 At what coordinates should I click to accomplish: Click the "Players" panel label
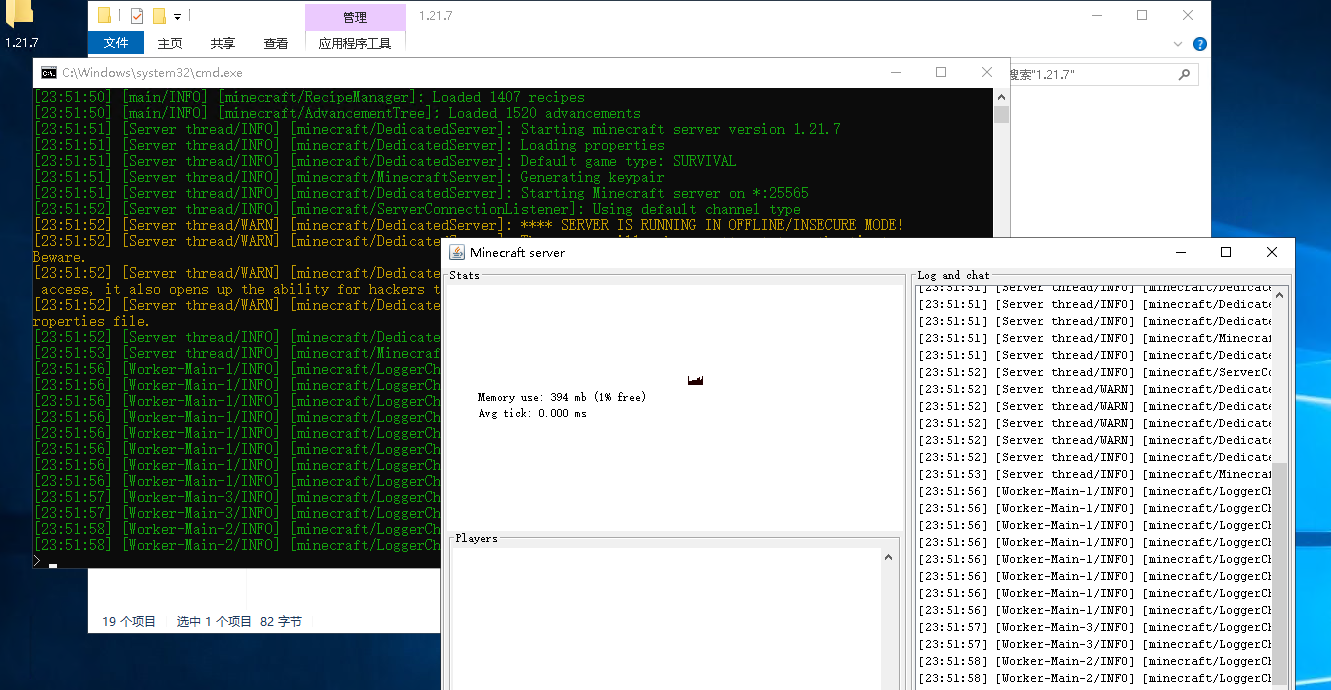(x=476, y=538)
